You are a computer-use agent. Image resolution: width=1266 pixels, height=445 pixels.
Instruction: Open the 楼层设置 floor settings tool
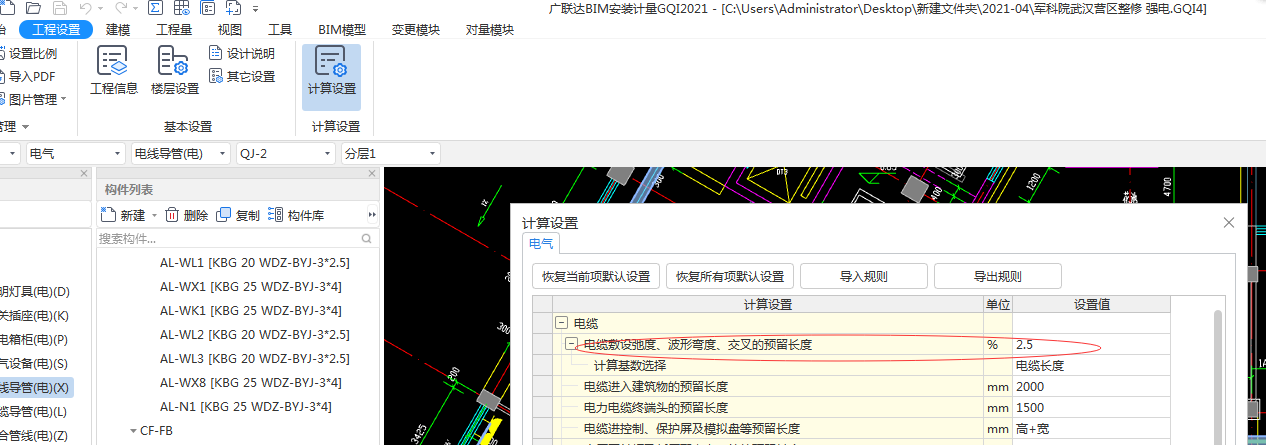coord(175,71)
